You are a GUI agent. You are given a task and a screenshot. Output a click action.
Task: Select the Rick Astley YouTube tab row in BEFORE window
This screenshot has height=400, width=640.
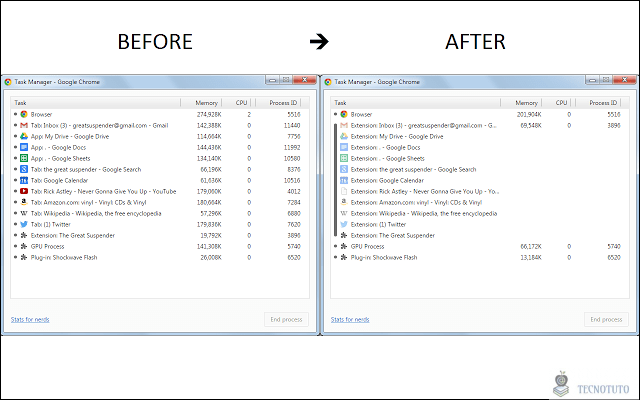pos(160,191)
